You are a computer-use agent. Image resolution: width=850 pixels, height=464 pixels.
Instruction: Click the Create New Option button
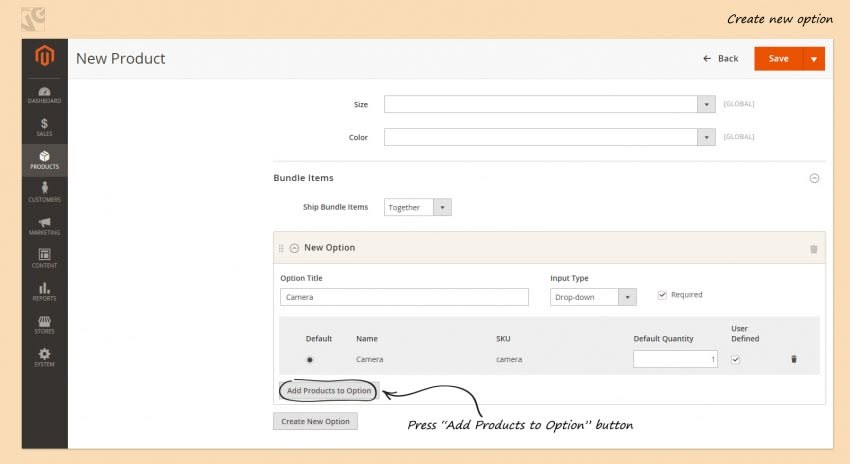click(x=315, y=421)
